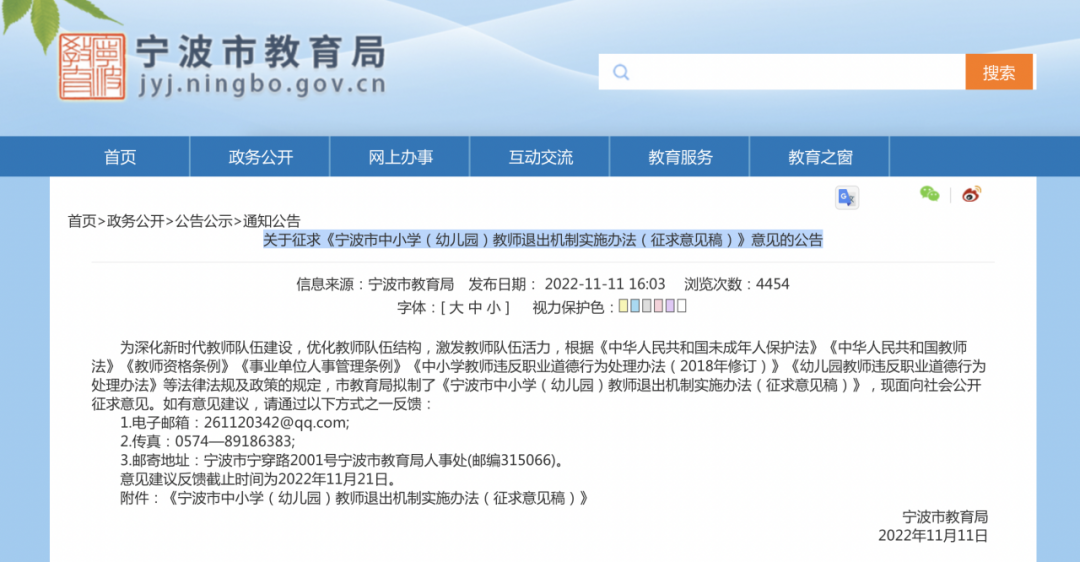Select the pink eye-protection color swatch

[x=658, y=306]
